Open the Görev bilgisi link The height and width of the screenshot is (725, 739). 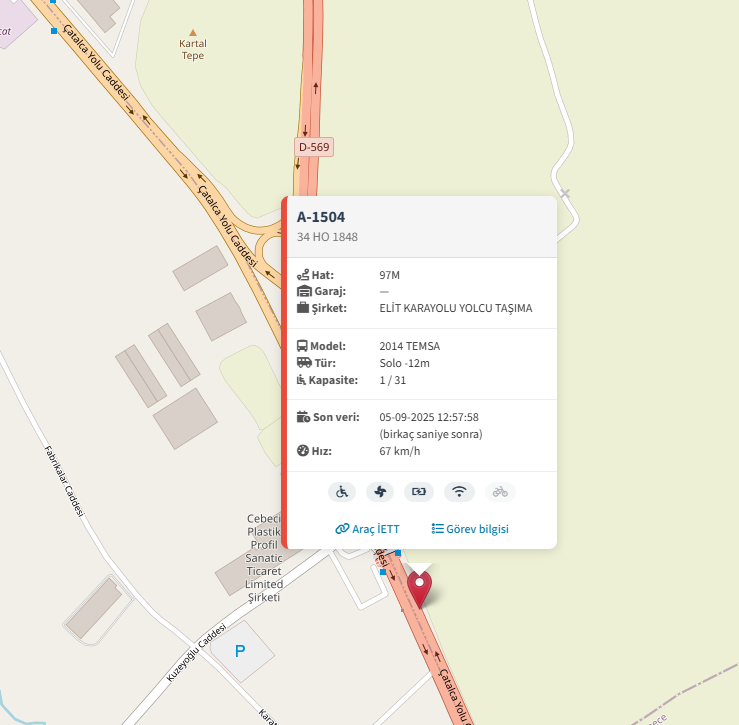(470, 529)
